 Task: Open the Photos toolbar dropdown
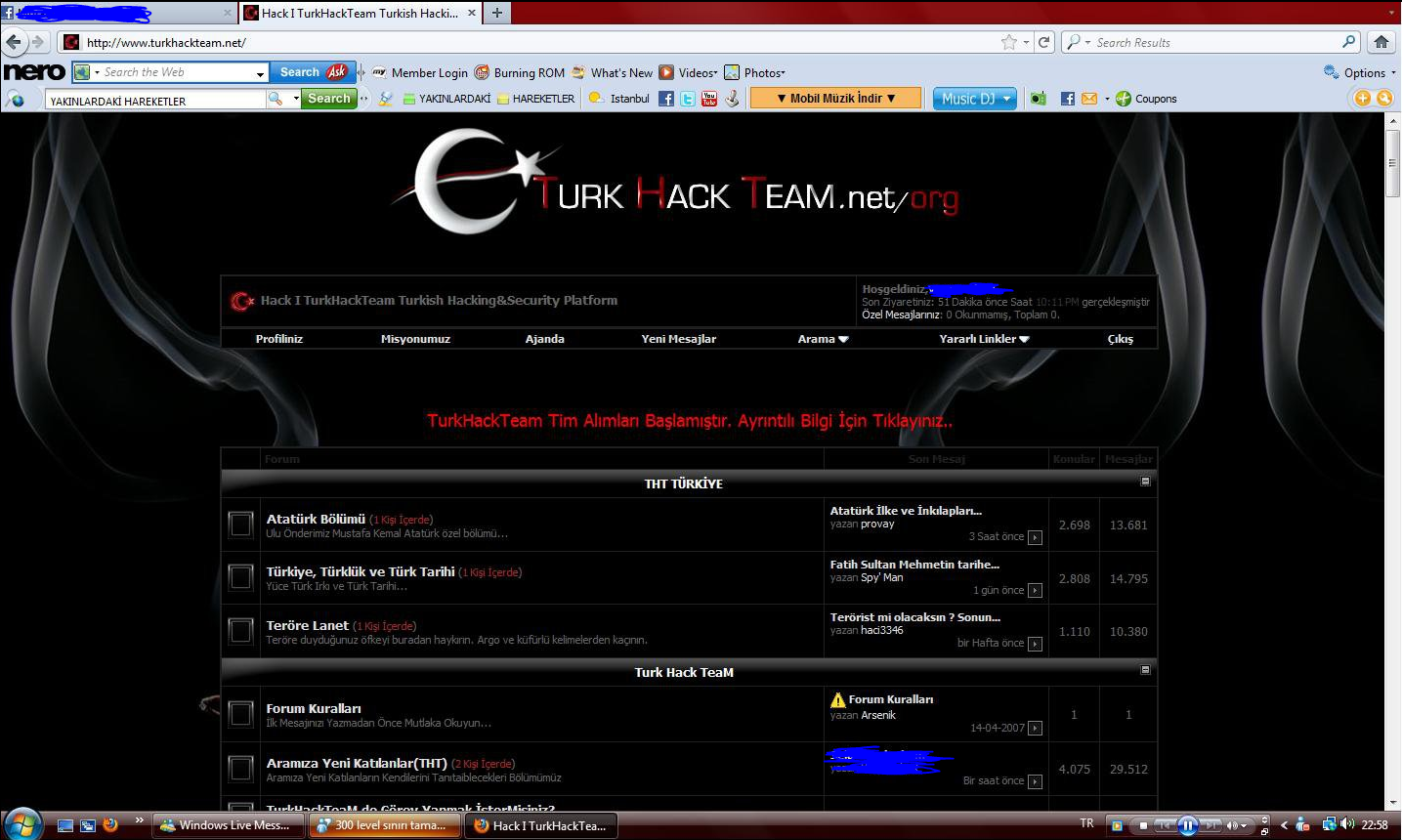754,72
